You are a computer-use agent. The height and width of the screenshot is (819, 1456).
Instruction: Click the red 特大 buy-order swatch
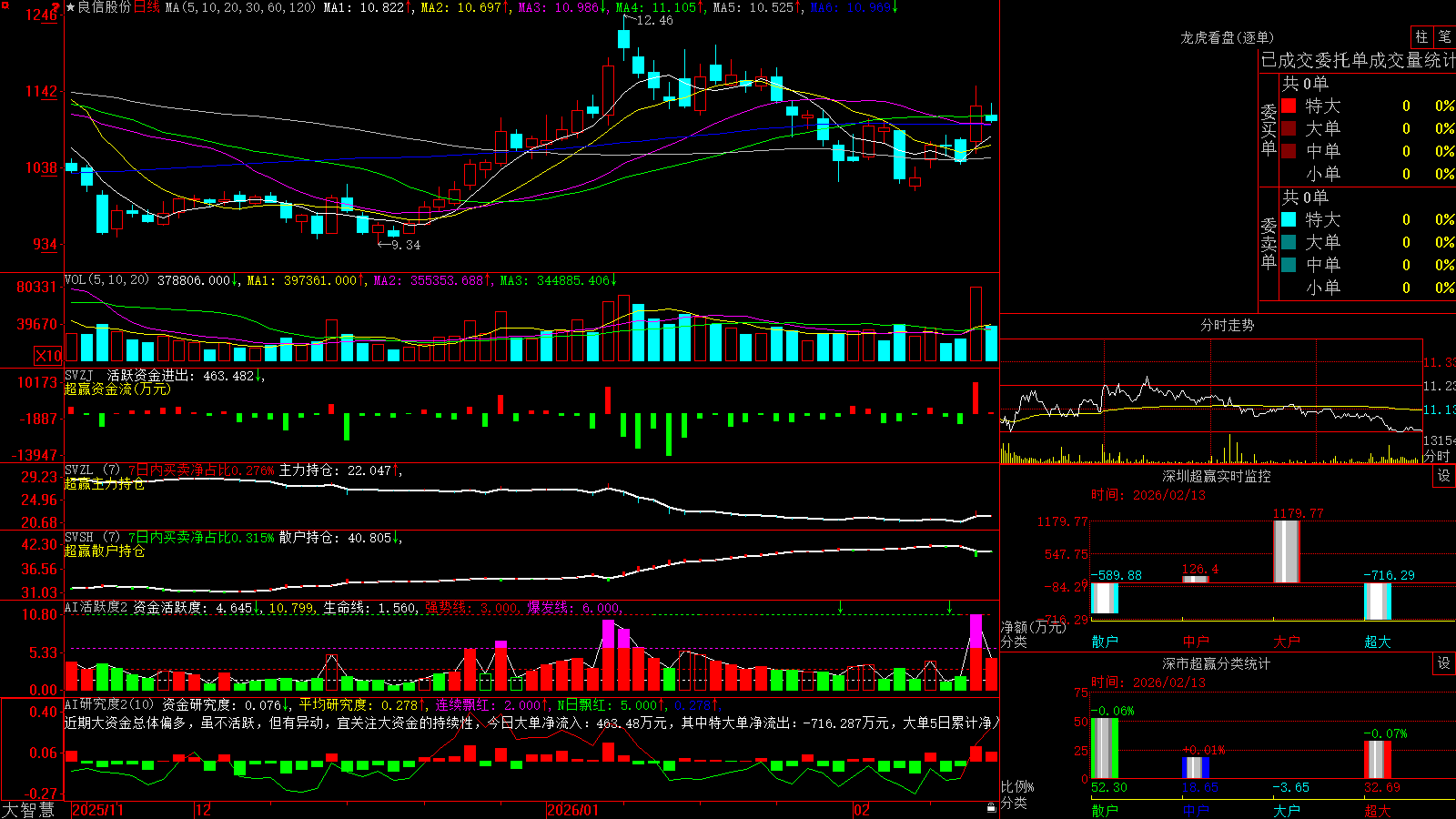point(1289,106)
